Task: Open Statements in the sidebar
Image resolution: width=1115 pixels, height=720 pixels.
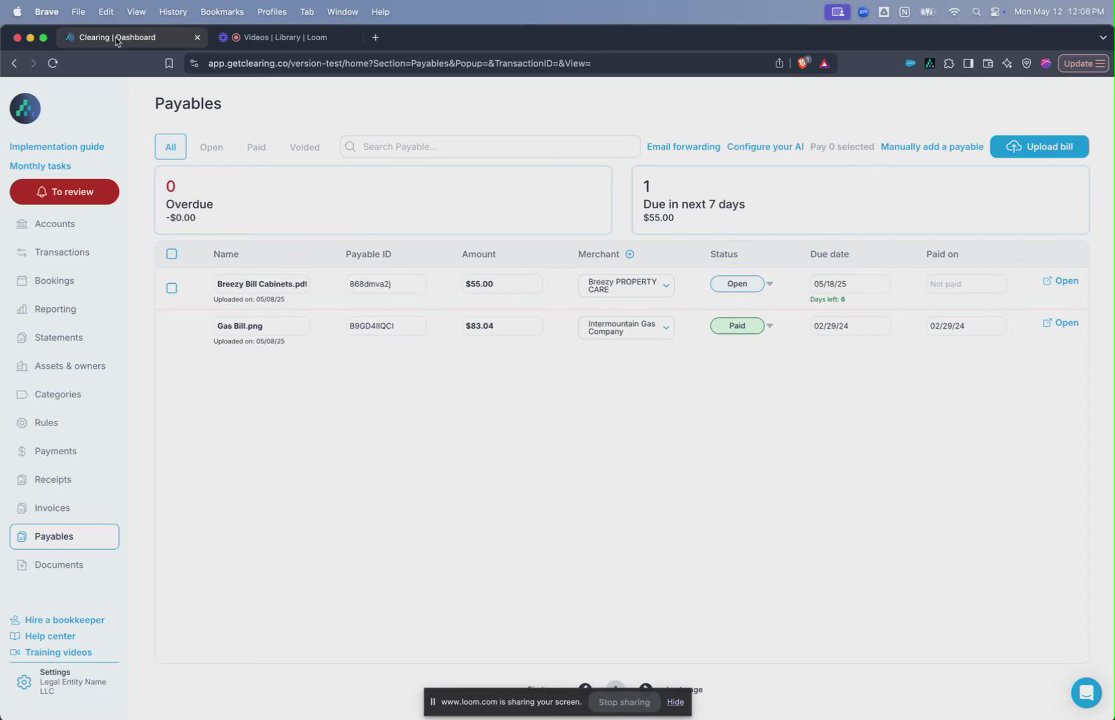Action: click(x=58, y=338)
